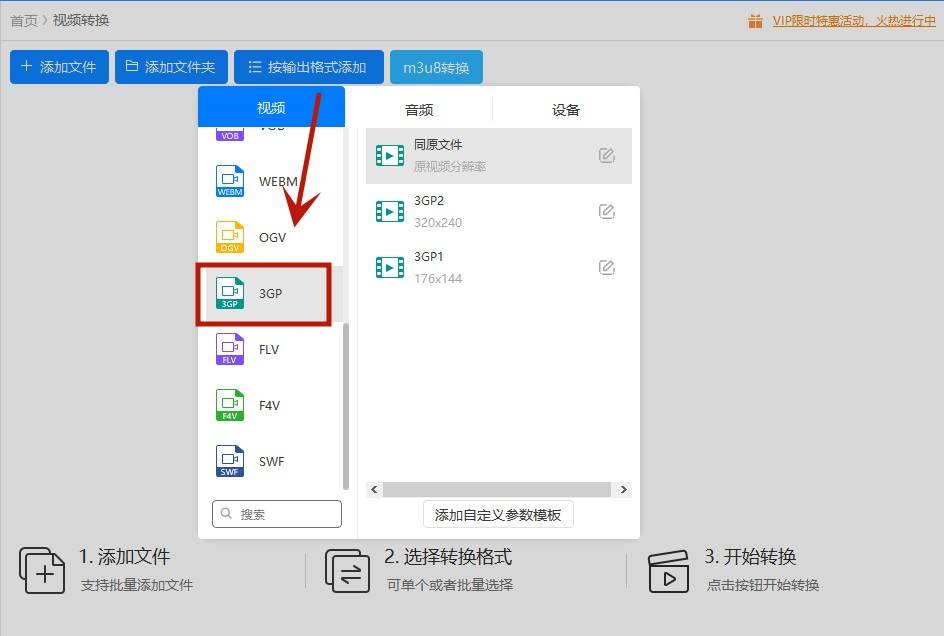Click the 支持批量添加文件 text
The width and height of the screenshot is (944, 636).
[137, 585]
